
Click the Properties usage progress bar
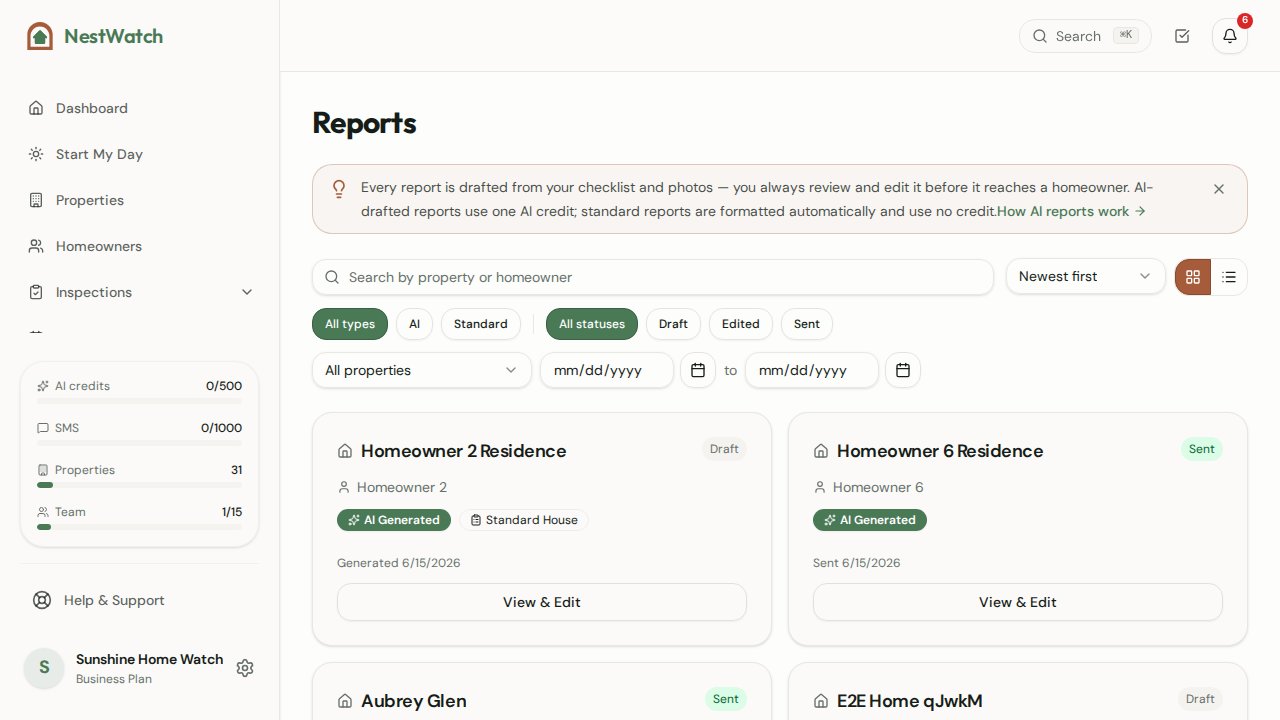[x=139, y=485]
